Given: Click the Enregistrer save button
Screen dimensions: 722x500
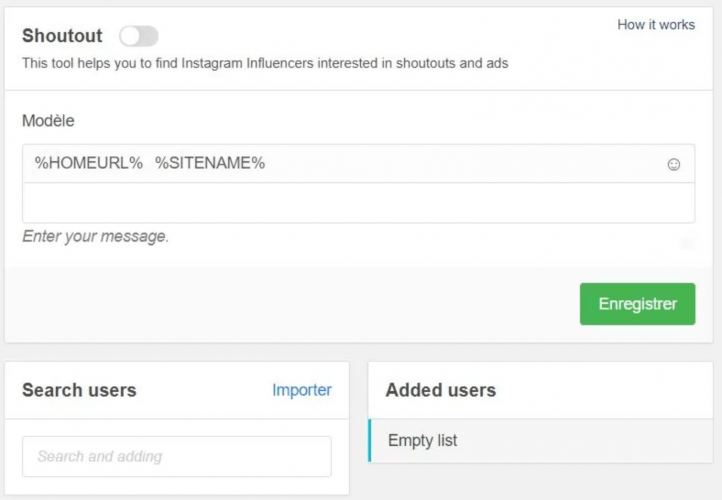Looking at the screenshot, I should point(637,304).
